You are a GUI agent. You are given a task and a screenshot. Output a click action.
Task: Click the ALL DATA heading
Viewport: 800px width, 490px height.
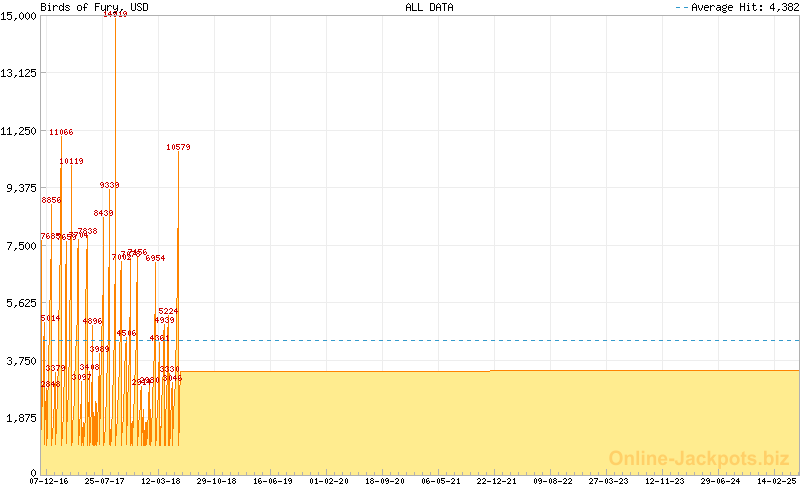429,7
